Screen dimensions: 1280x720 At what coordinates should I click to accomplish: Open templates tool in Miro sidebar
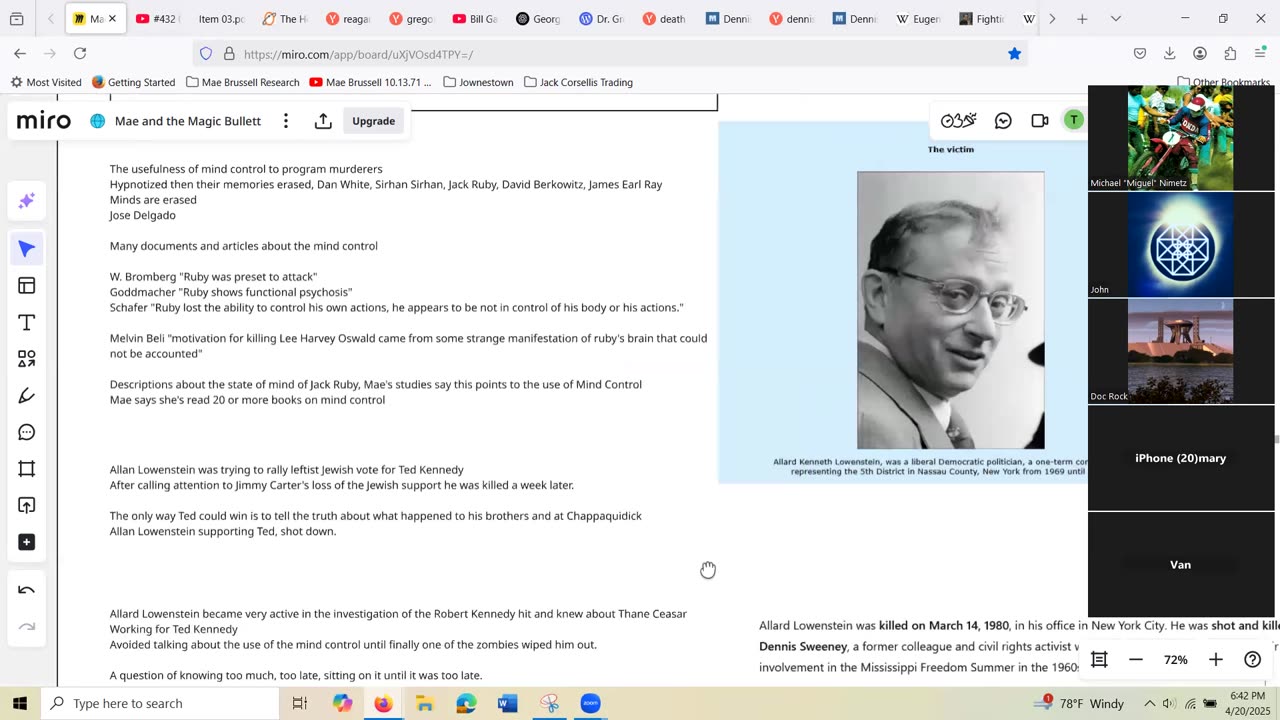point(27,286)
